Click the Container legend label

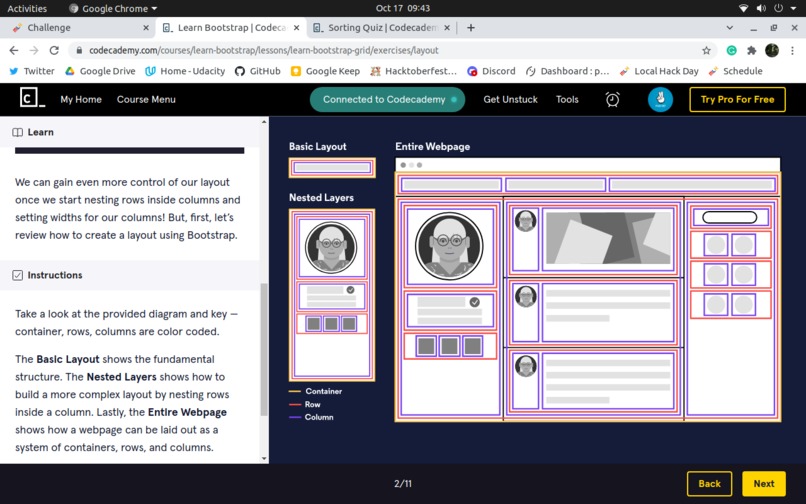coord(323,391)
